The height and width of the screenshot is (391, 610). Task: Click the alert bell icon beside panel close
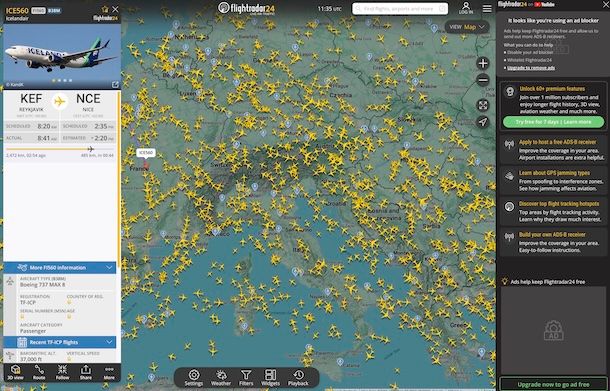click(x=105, y=9)
